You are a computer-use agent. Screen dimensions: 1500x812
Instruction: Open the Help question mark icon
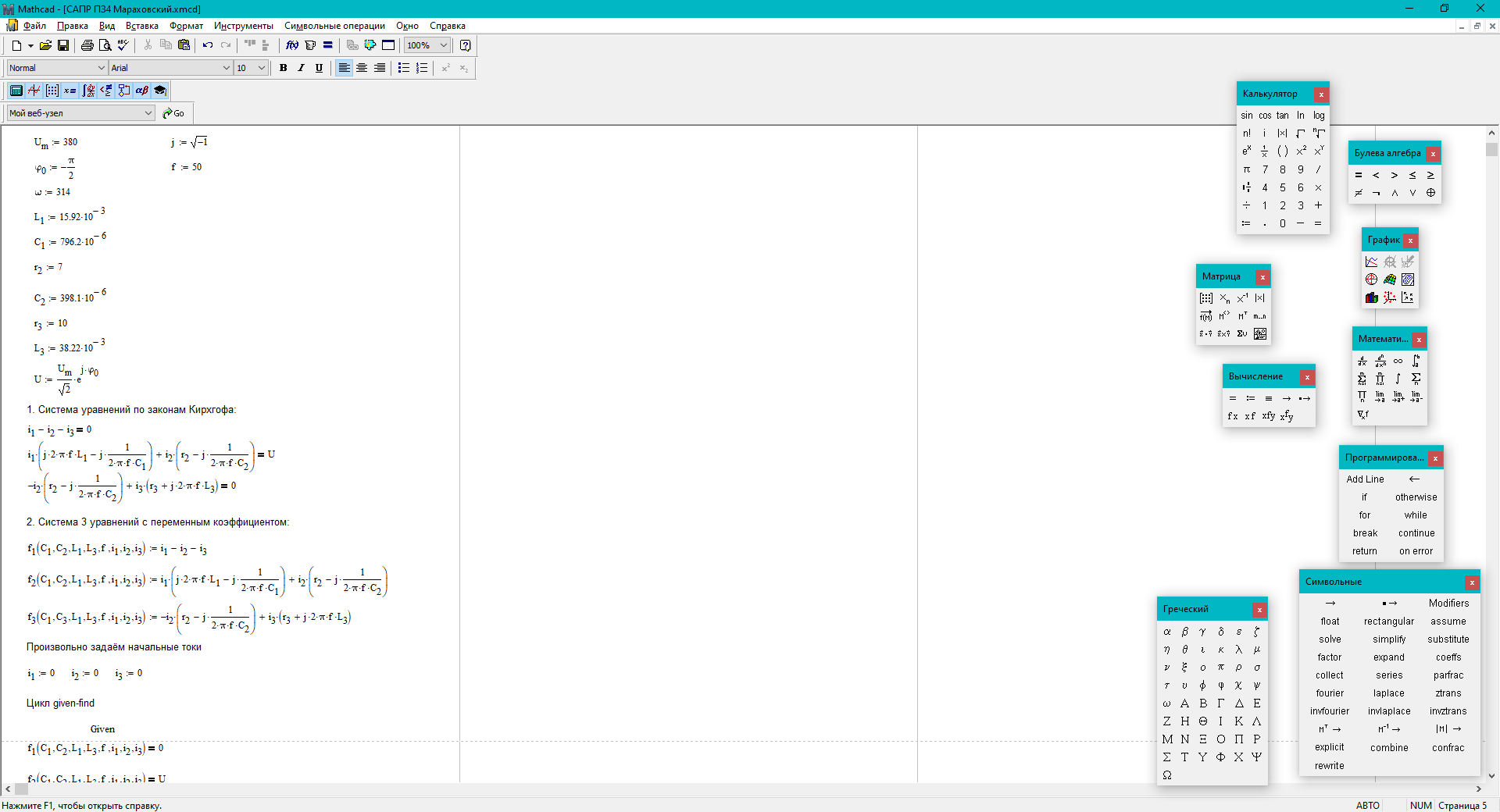coord(466,45)
